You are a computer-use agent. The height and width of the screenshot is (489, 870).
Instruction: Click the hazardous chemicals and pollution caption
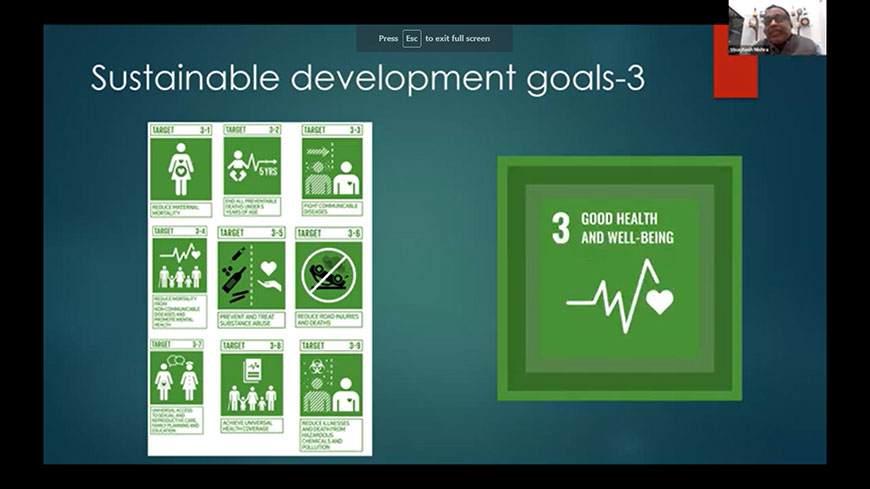pyautogui.click(x=331, y=435)
